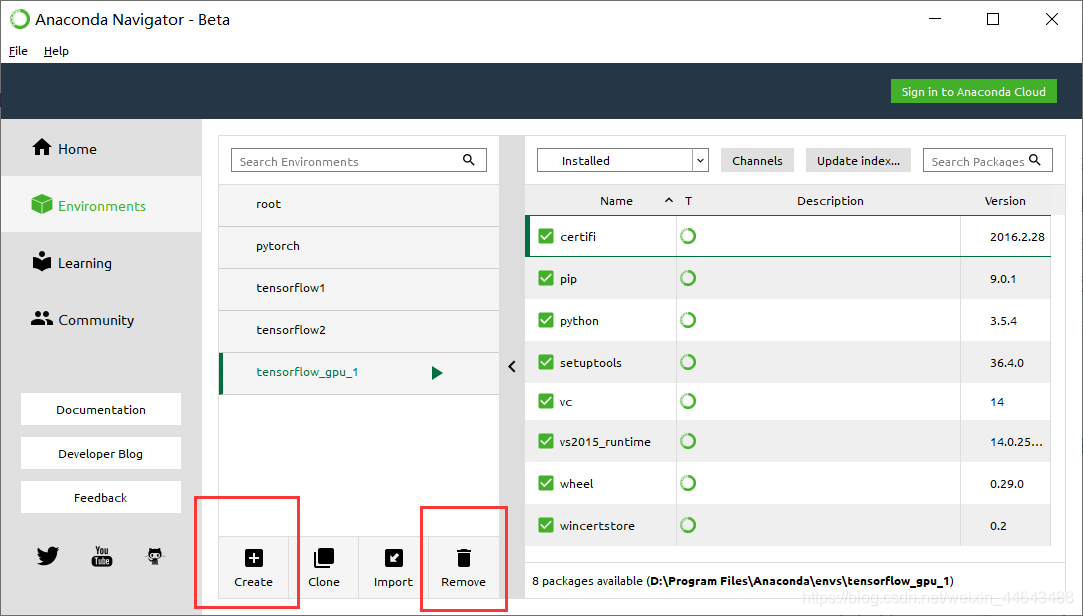Click the Anaconda logo in title bar

pyautogui.click(x=20, y=19)
